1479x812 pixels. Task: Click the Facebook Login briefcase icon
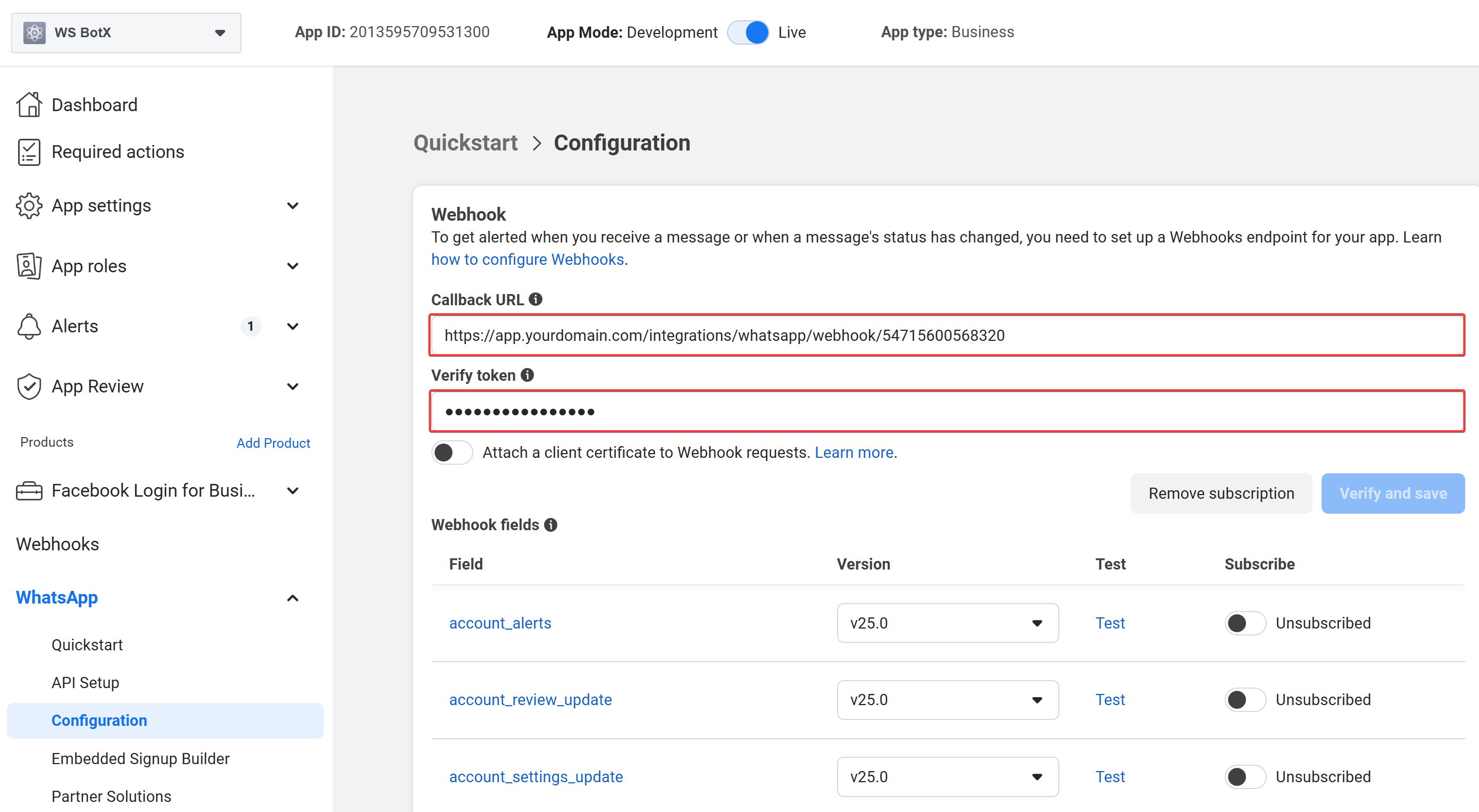pyautogui.click(x=29, y=491)
